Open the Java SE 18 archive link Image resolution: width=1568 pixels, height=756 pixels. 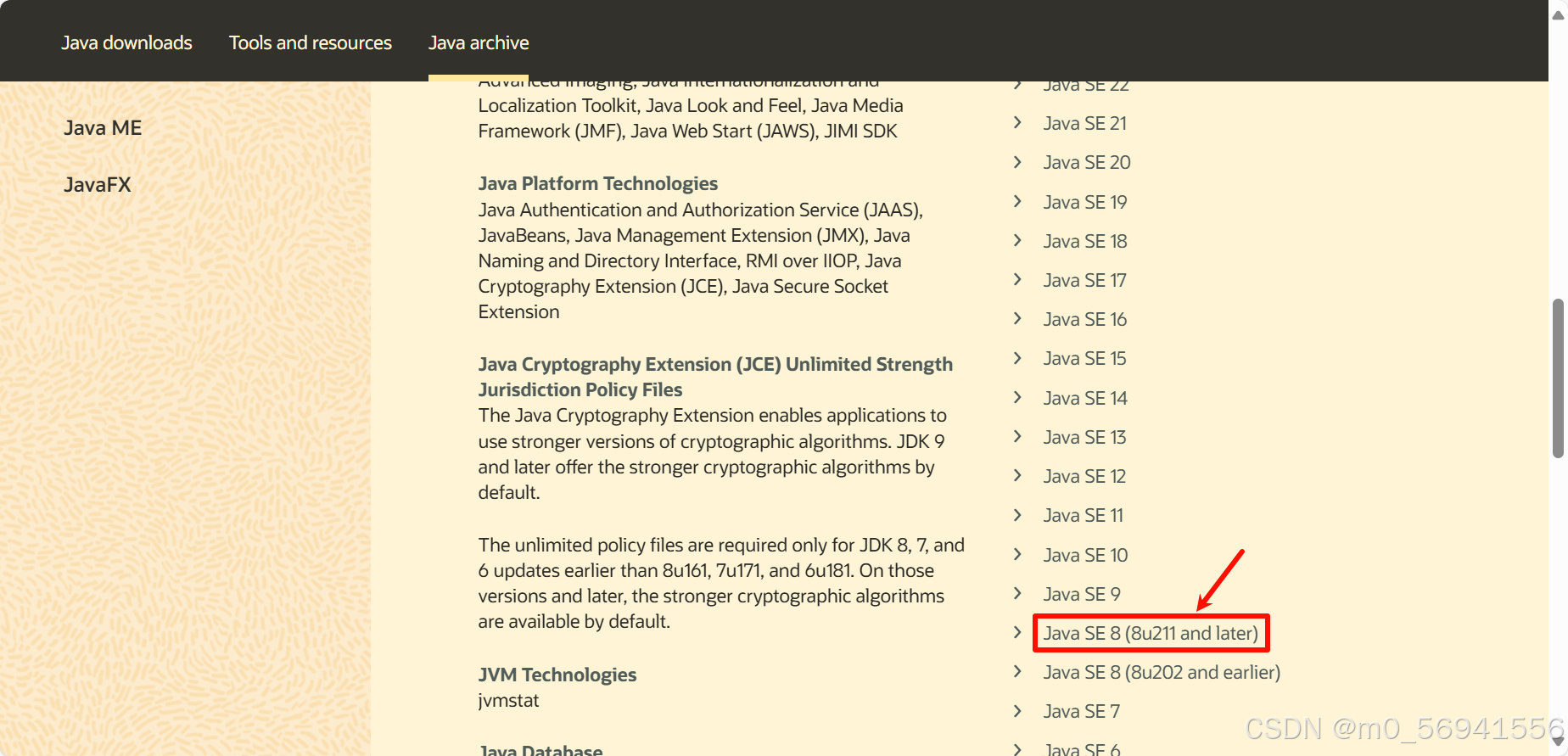1085,242
